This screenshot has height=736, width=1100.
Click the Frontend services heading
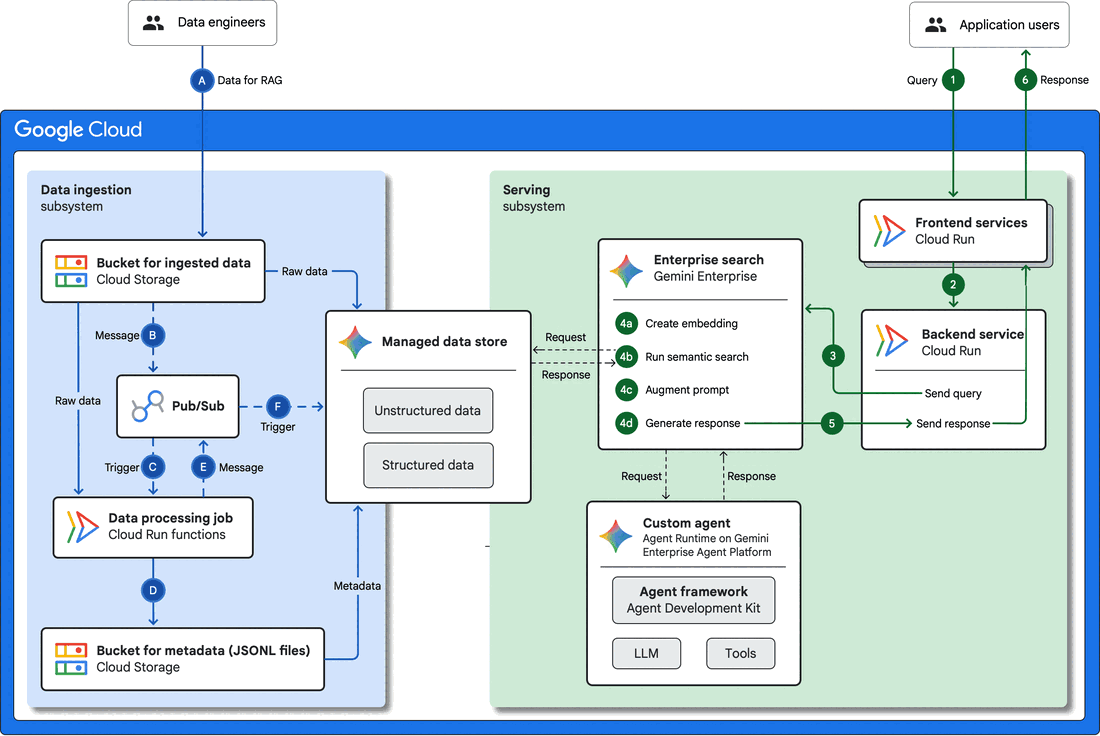tap(971, 222)
